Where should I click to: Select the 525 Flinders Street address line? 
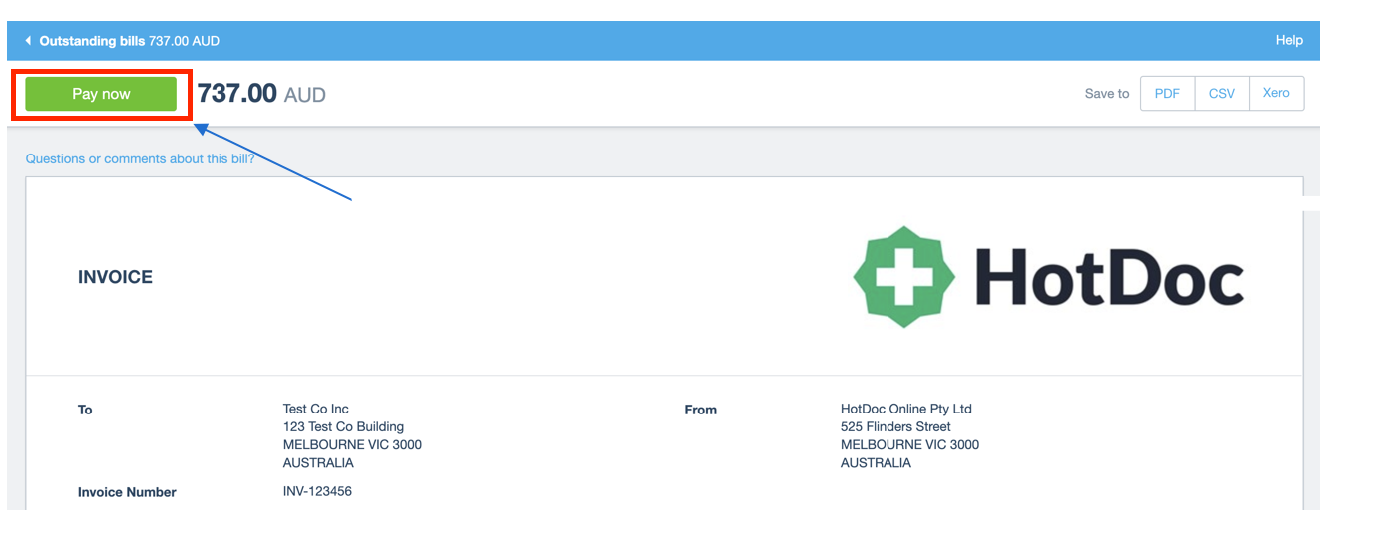[896, 427]
